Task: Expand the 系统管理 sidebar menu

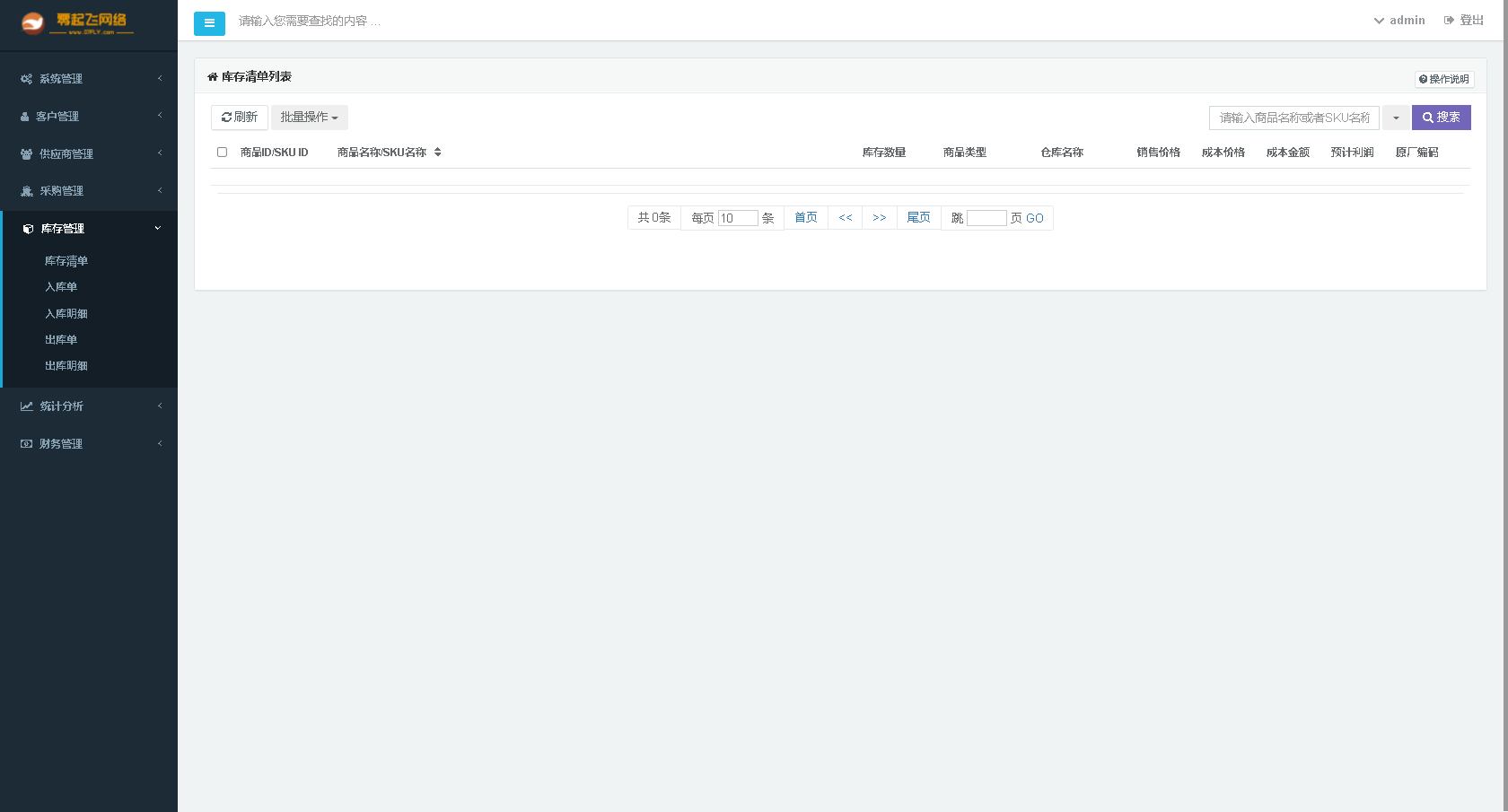Action: [x=61, y=79]
